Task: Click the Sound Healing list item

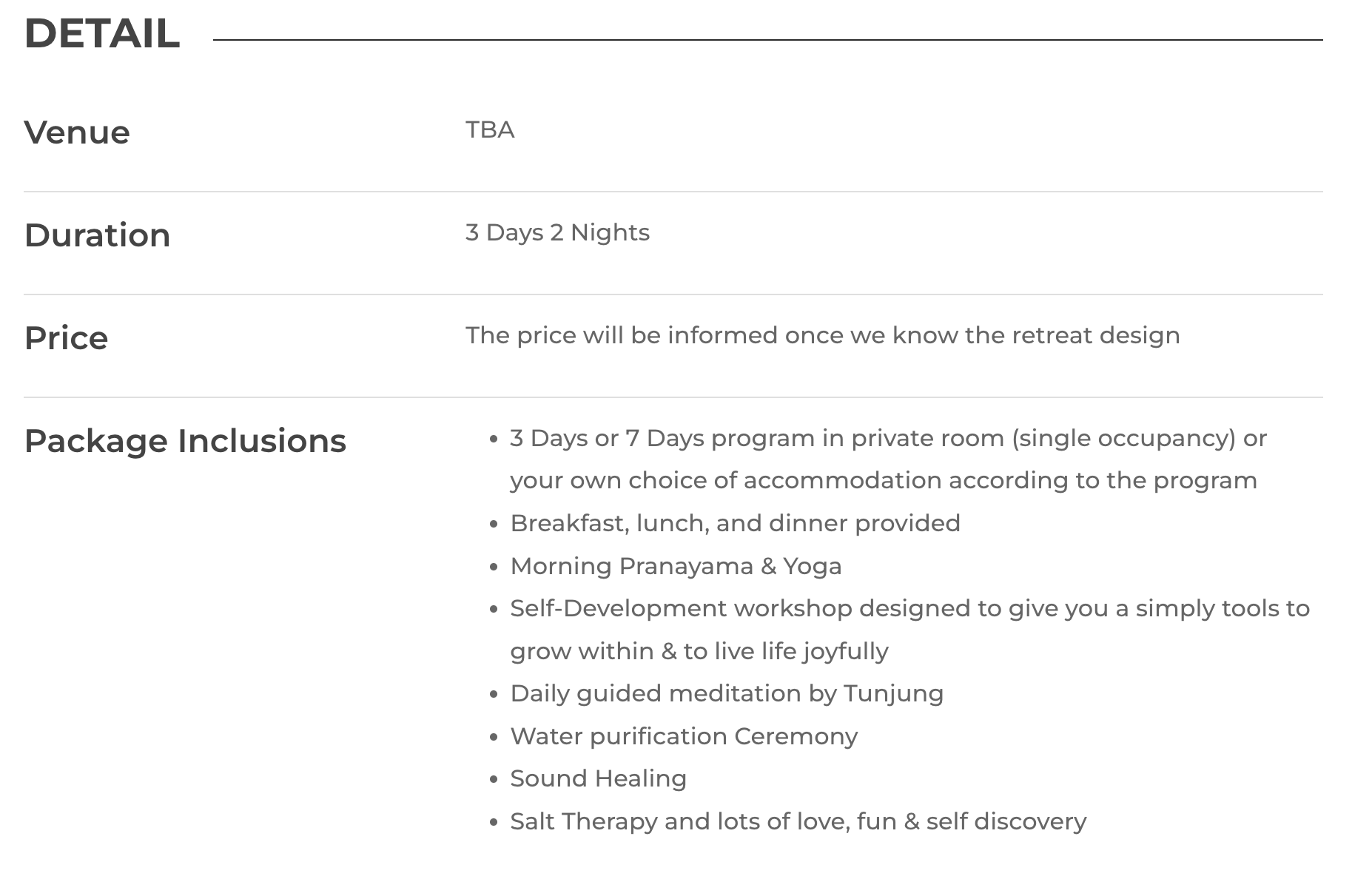Action: 598,778
